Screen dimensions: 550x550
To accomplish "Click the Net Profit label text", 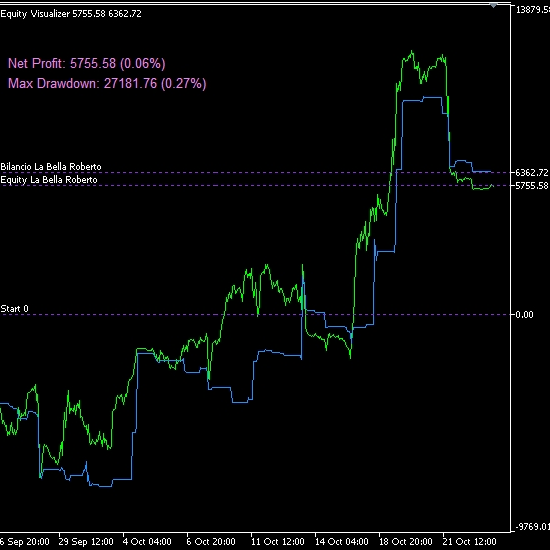I will 87,63.
